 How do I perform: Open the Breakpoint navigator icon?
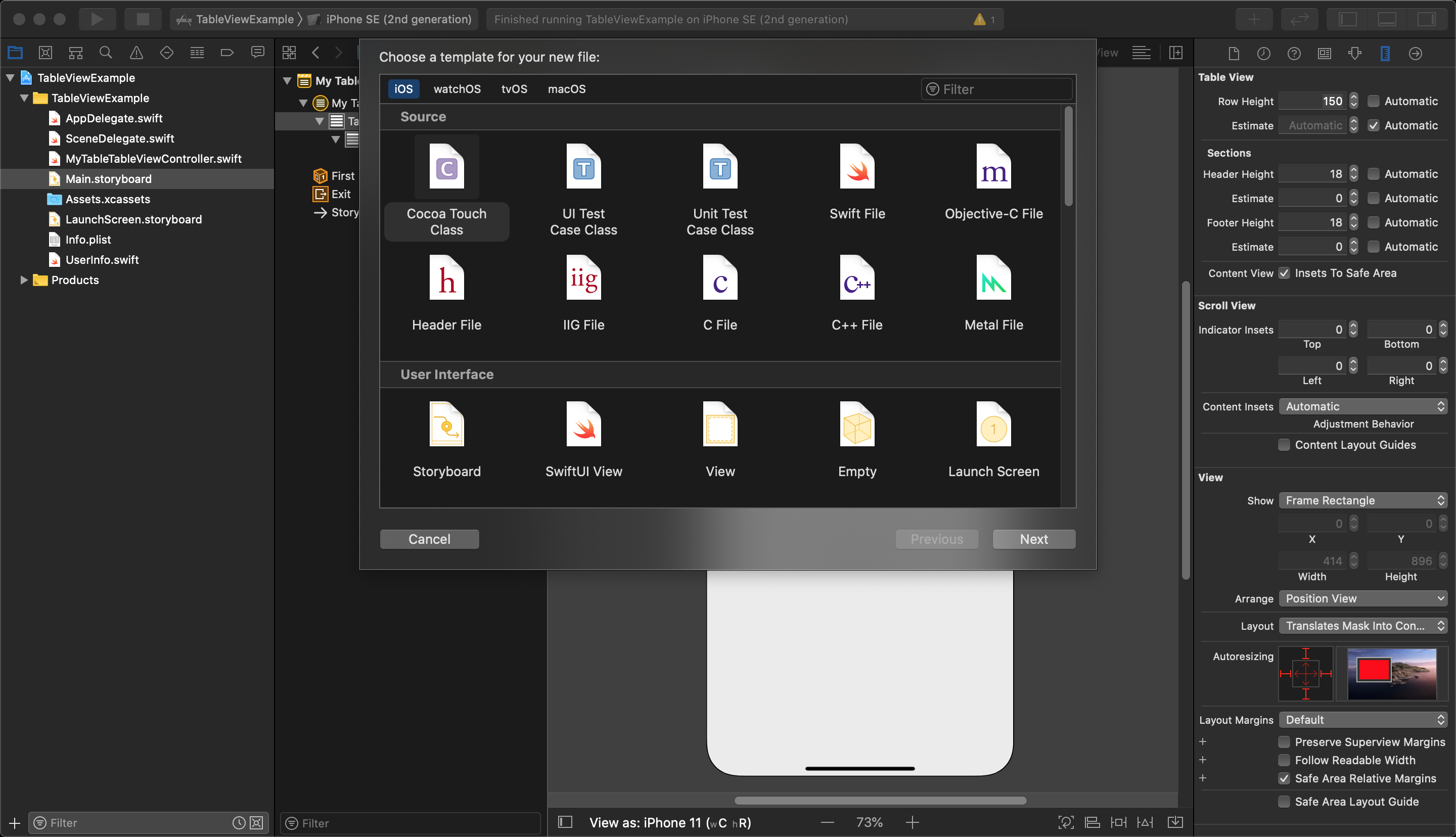[227, 53]
